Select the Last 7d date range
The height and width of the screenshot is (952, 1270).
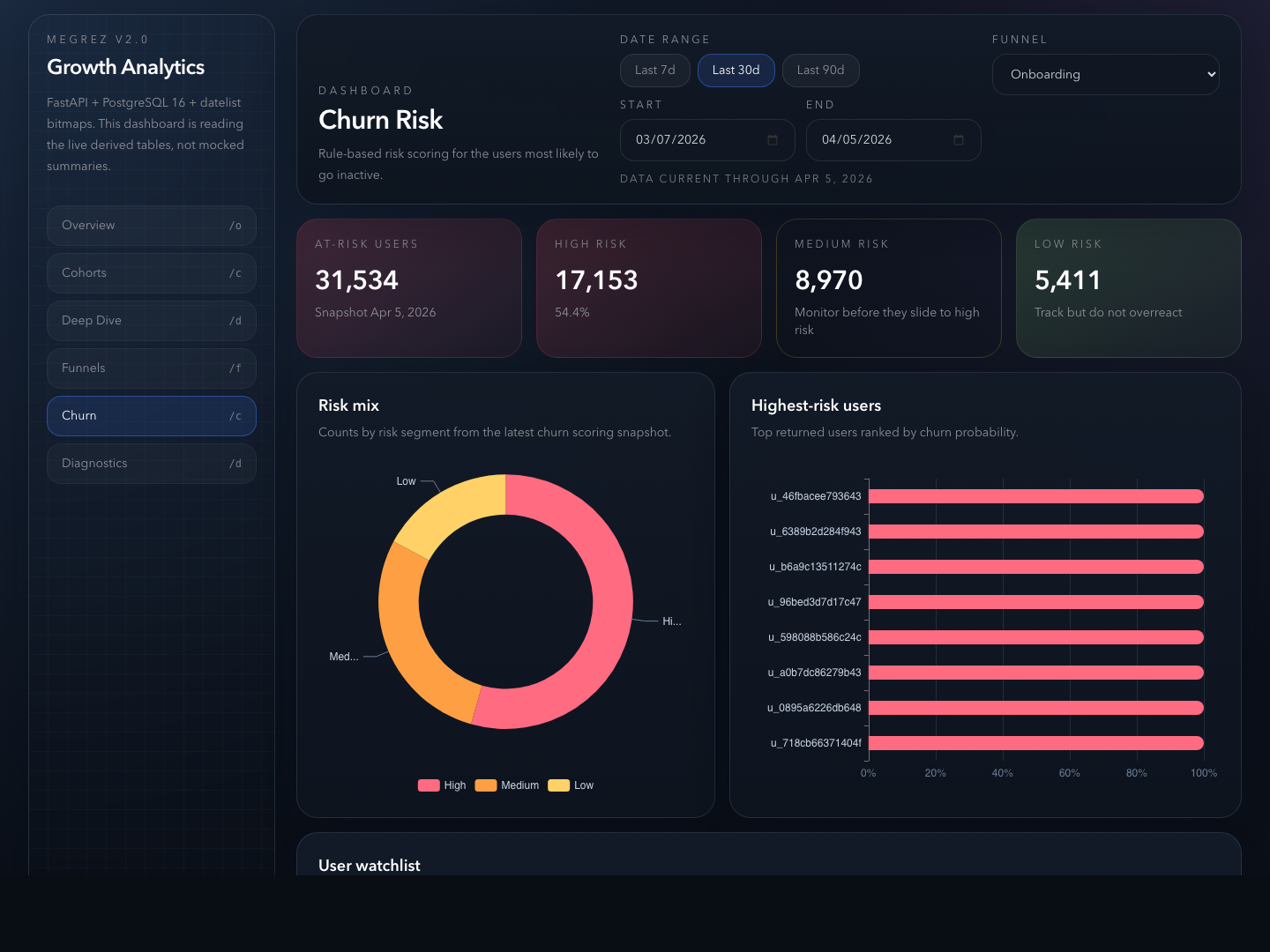click(x=654, y=71)
